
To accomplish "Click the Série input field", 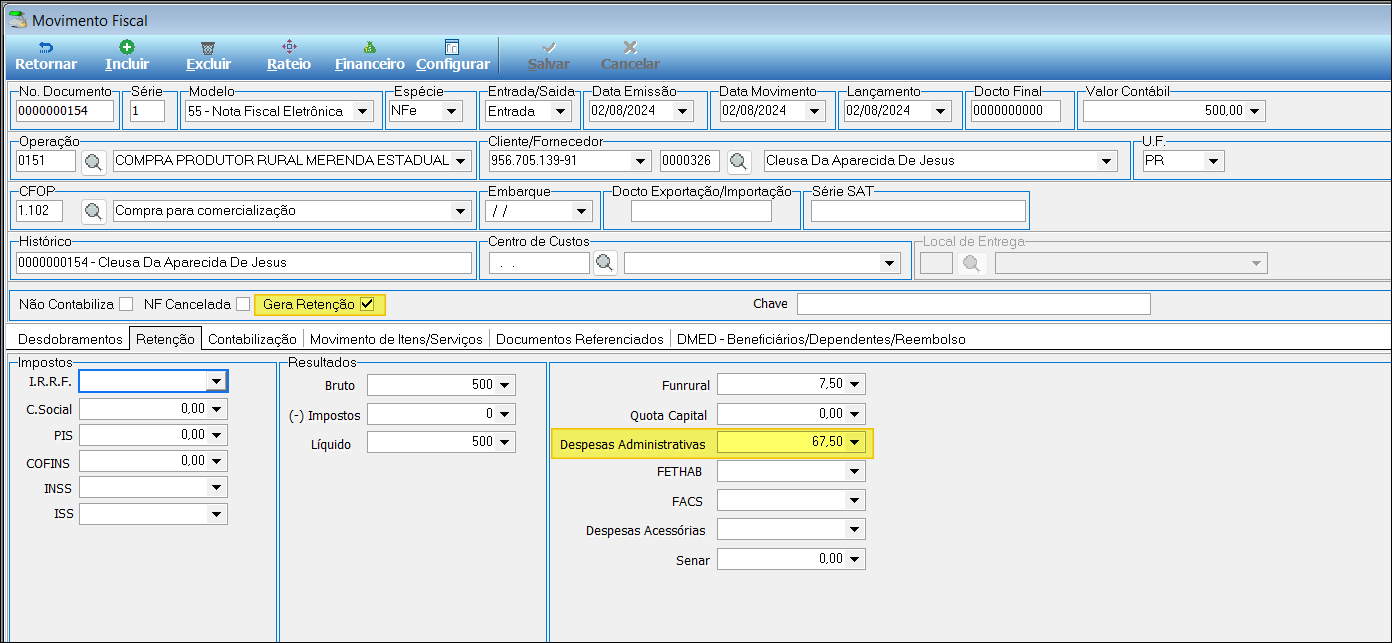I will point(147,111).
